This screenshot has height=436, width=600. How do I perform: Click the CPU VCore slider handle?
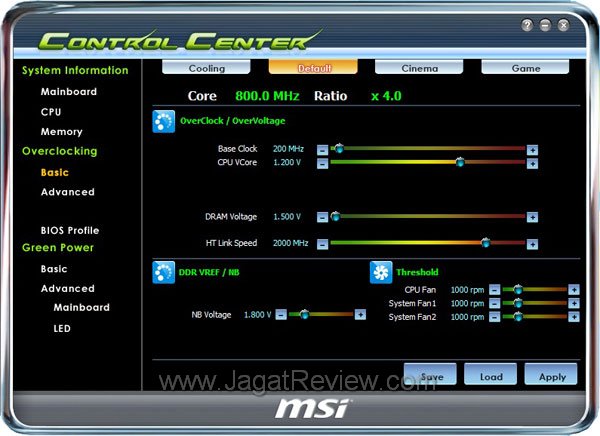point(460,162)
